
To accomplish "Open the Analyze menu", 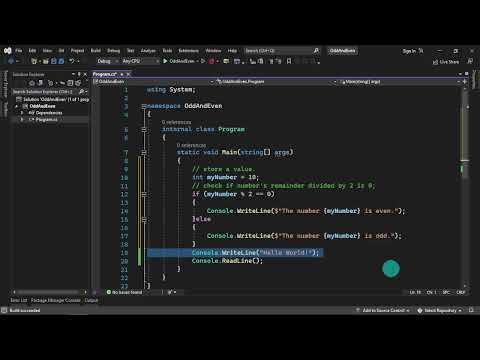I will click(148, 51).
